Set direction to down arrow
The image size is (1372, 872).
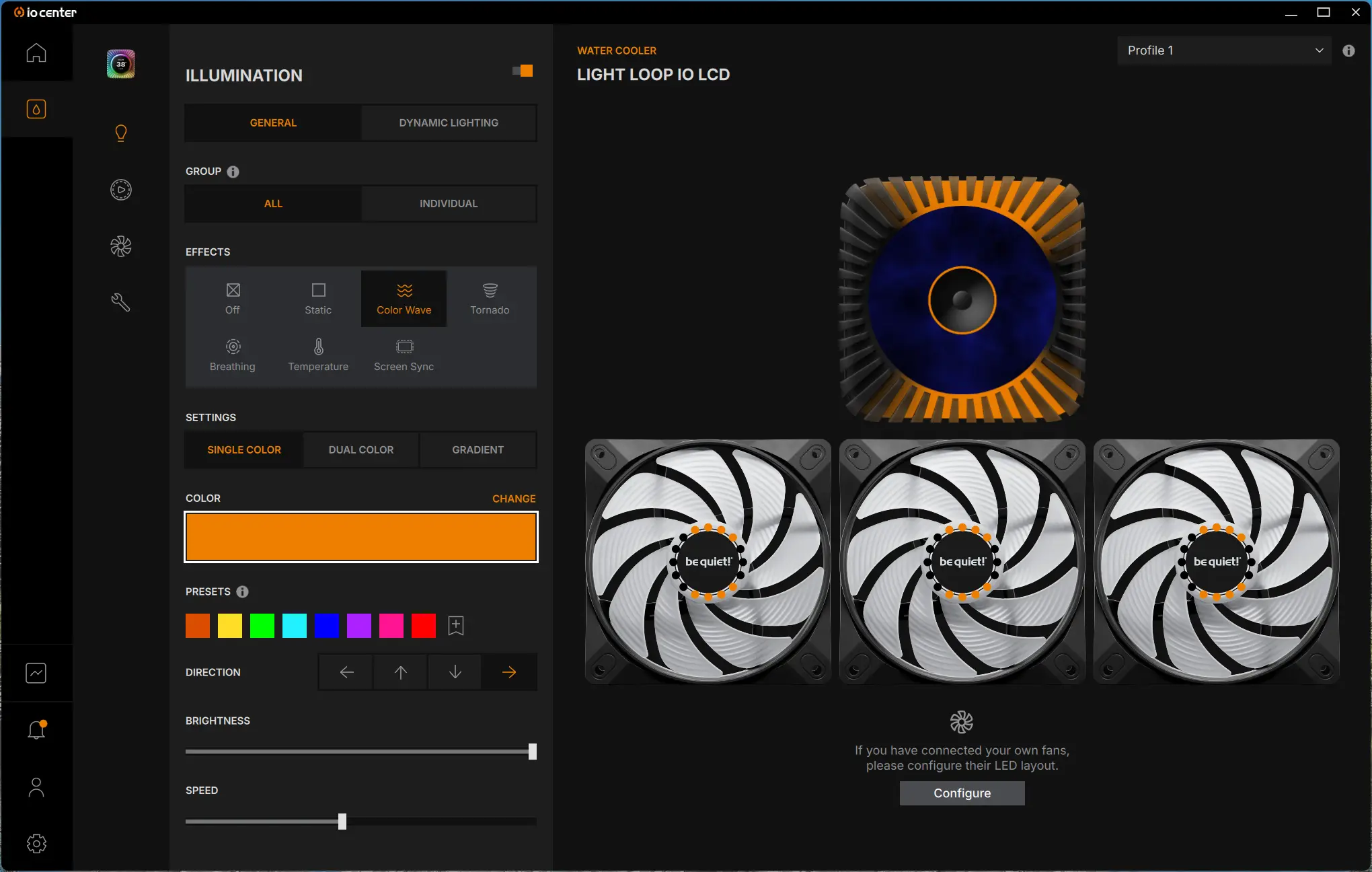(455, 672)
